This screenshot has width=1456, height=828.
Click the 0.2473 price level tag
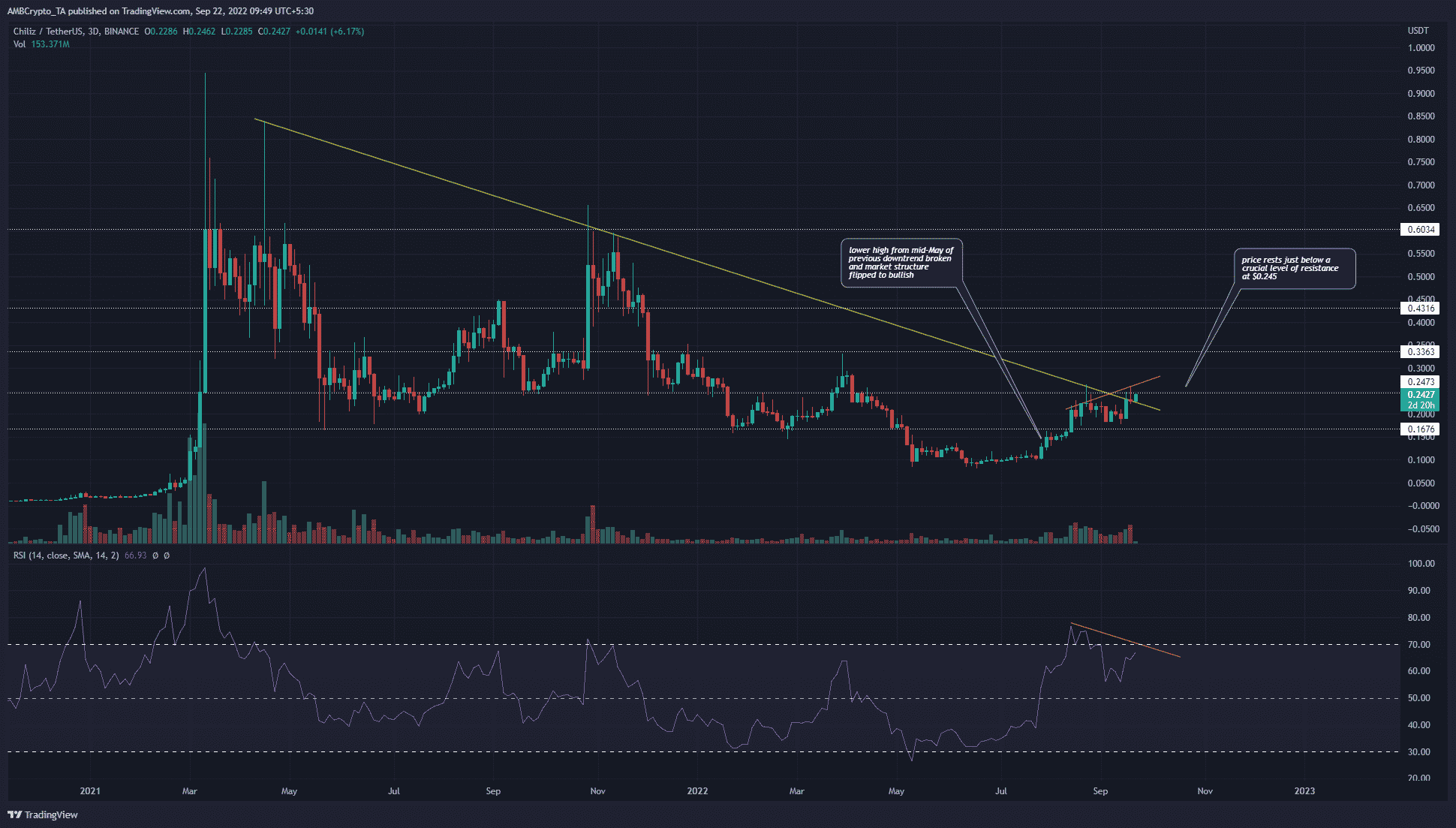tap(1420, 382)
